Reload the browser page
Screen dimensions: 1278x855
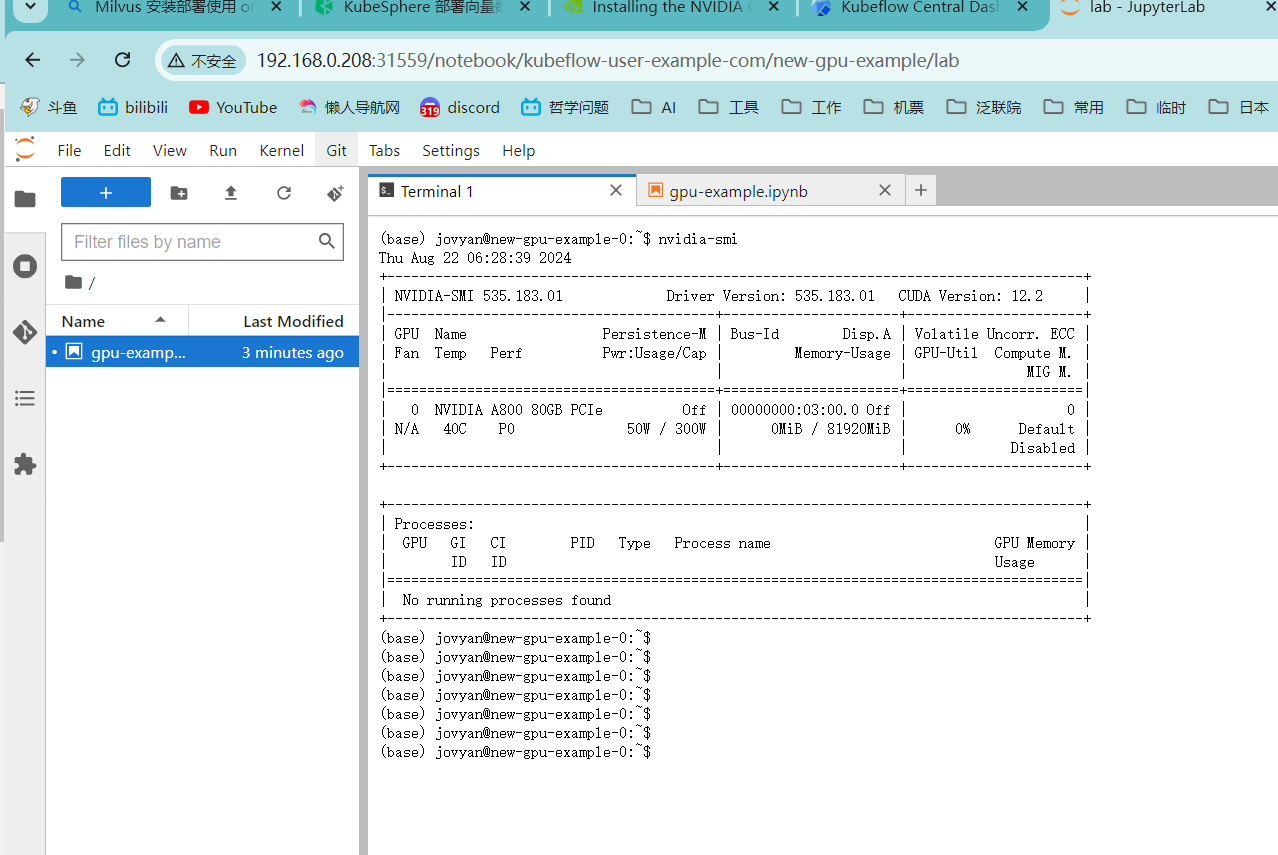click(x=122, y=60)
